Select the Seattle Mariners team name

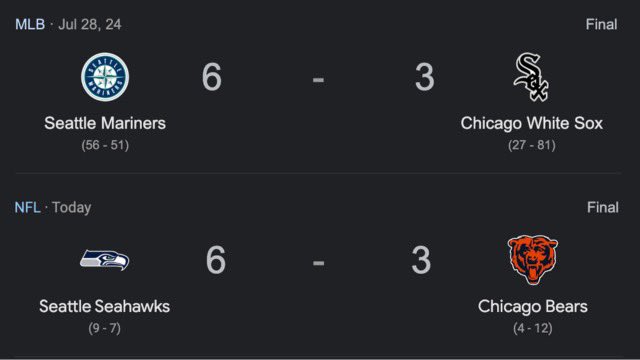105,123
